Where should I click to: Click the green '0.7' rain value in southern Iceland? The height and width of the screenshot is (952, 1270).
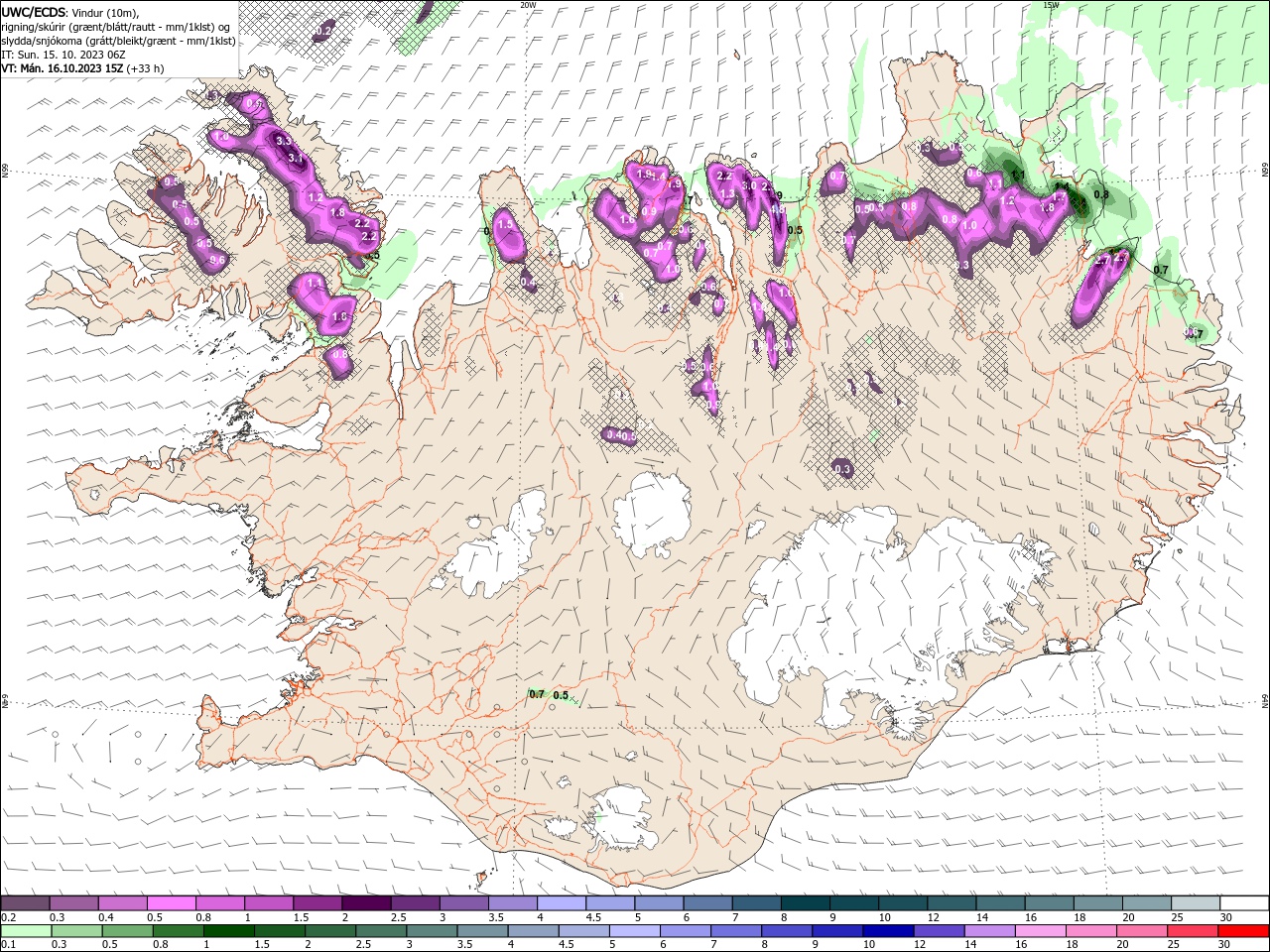point(537,694)
